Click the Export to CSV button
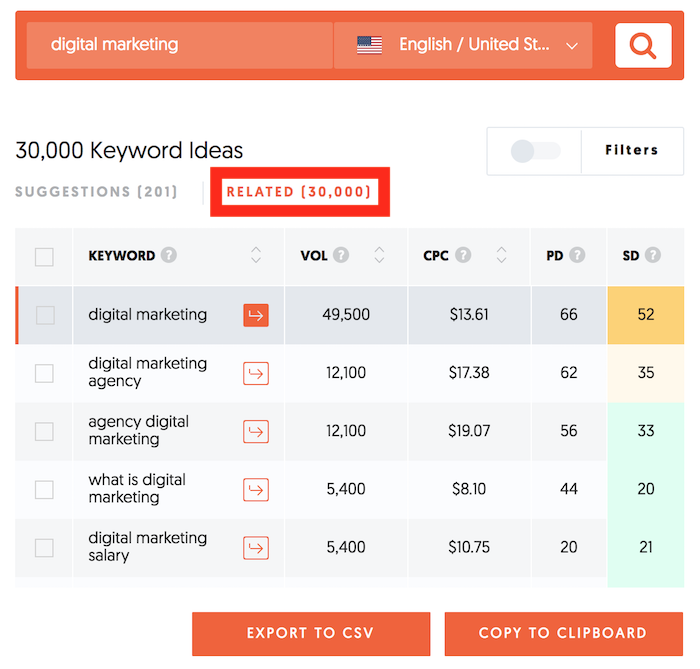Image resolution: width=700 pixels, height=669 pixels. pos(311,633)
